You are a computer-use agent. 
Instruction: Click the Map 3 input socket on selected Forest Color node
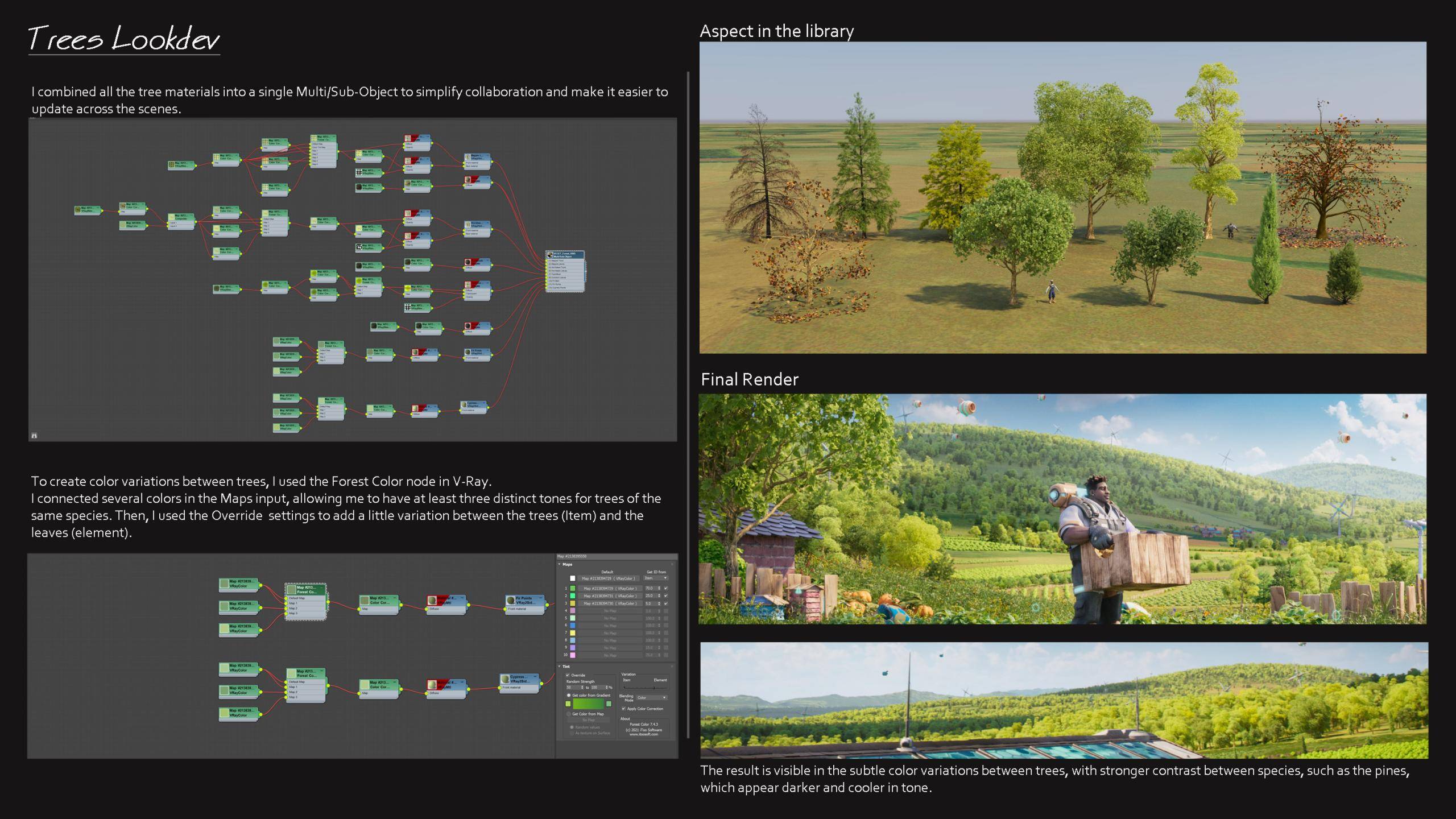click(x=286, y=614)
